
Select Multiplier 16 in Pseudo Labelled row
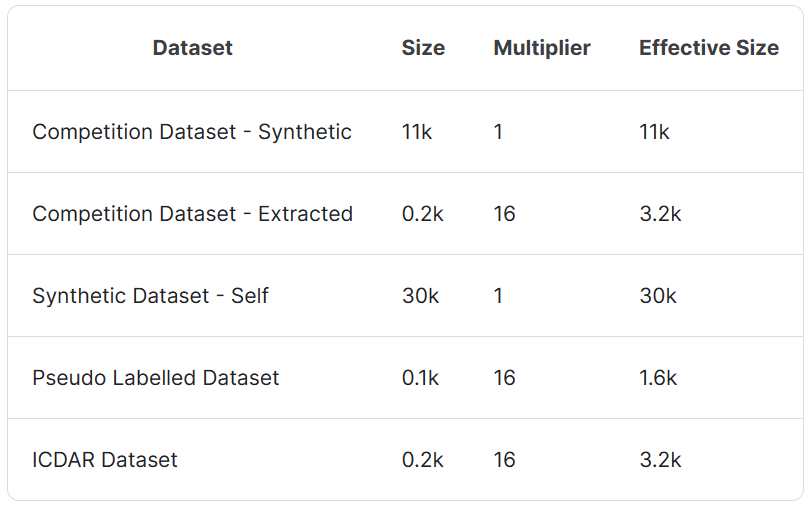pos(504,378)
